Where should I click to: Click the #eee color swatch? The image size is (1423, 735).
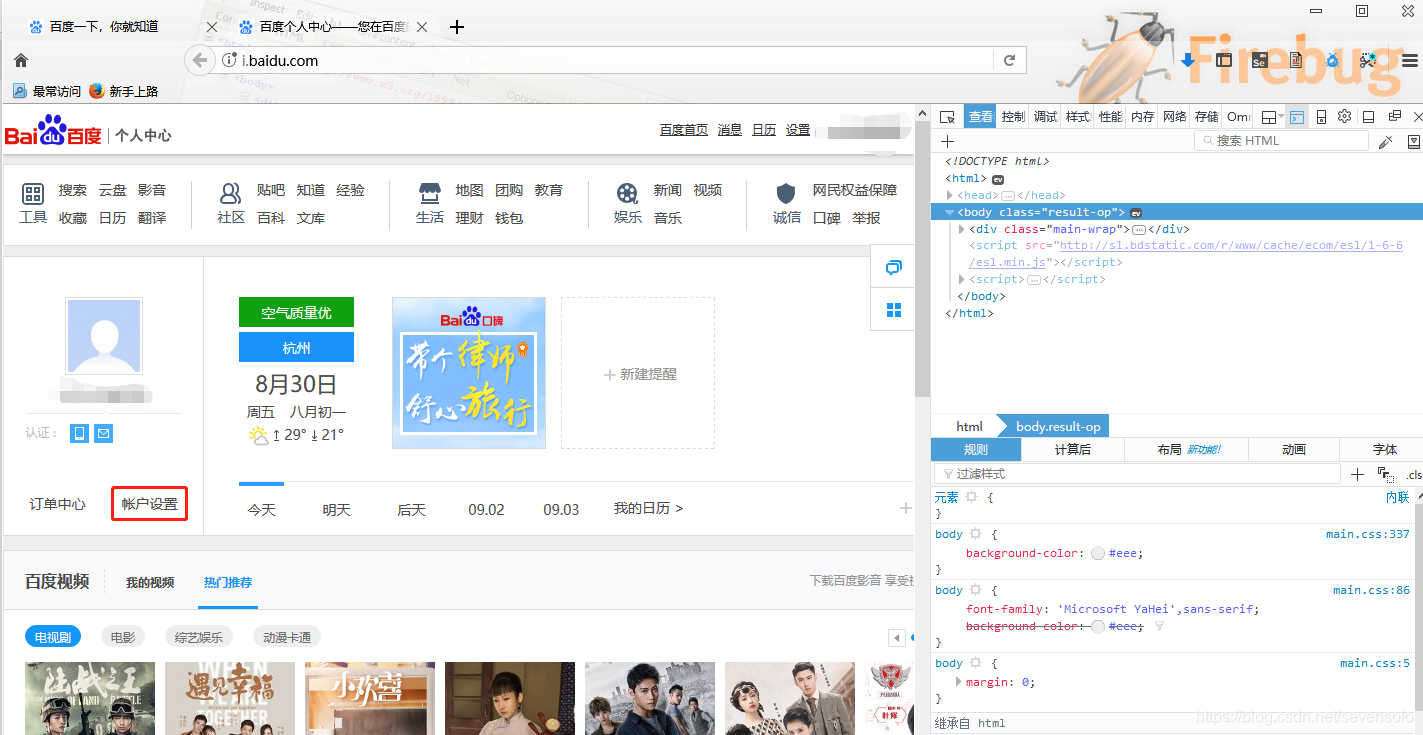(1097, 553)
